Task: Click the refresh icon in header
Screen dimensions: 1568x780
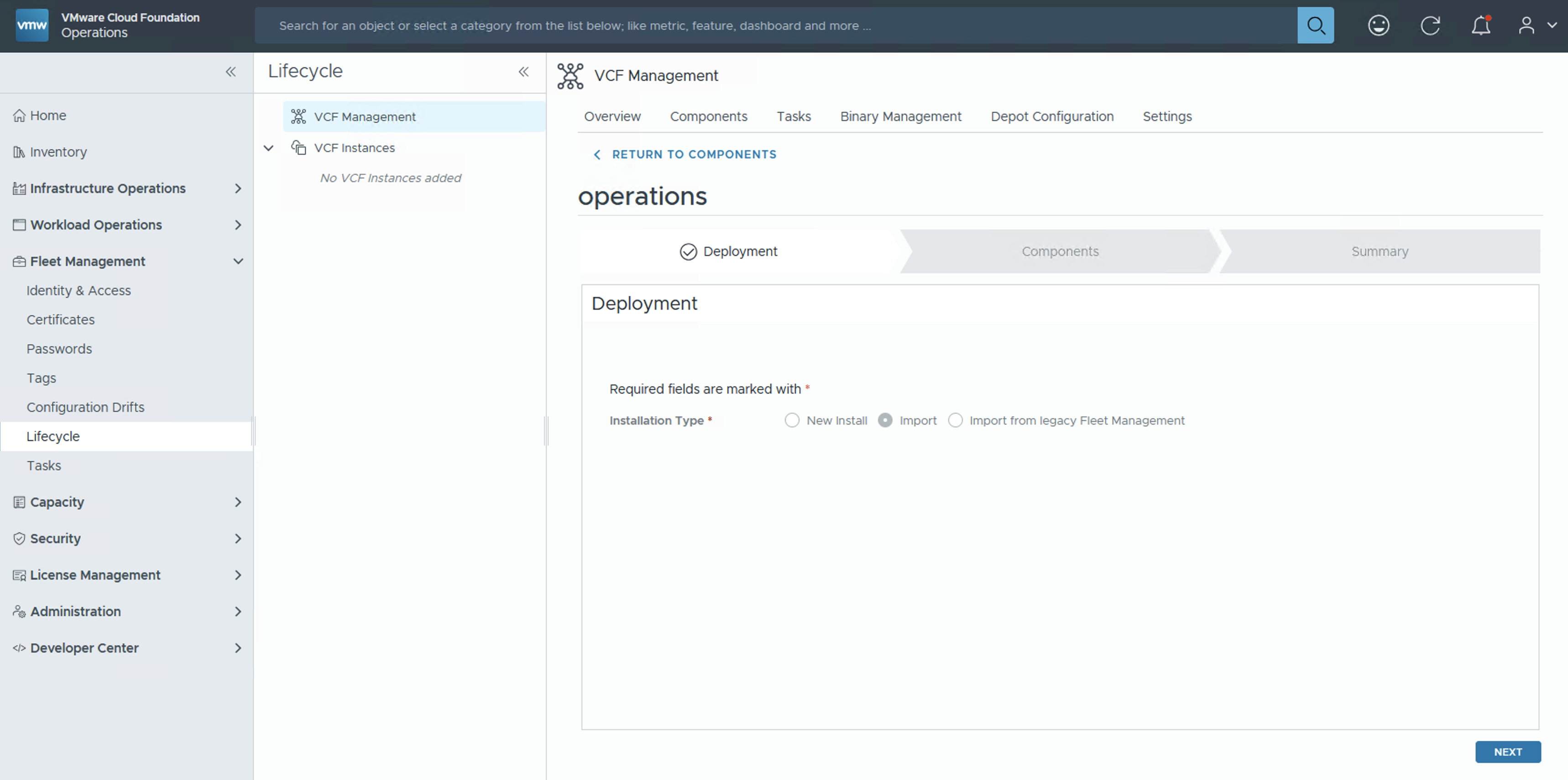Action: click(x=1430, y=26)
